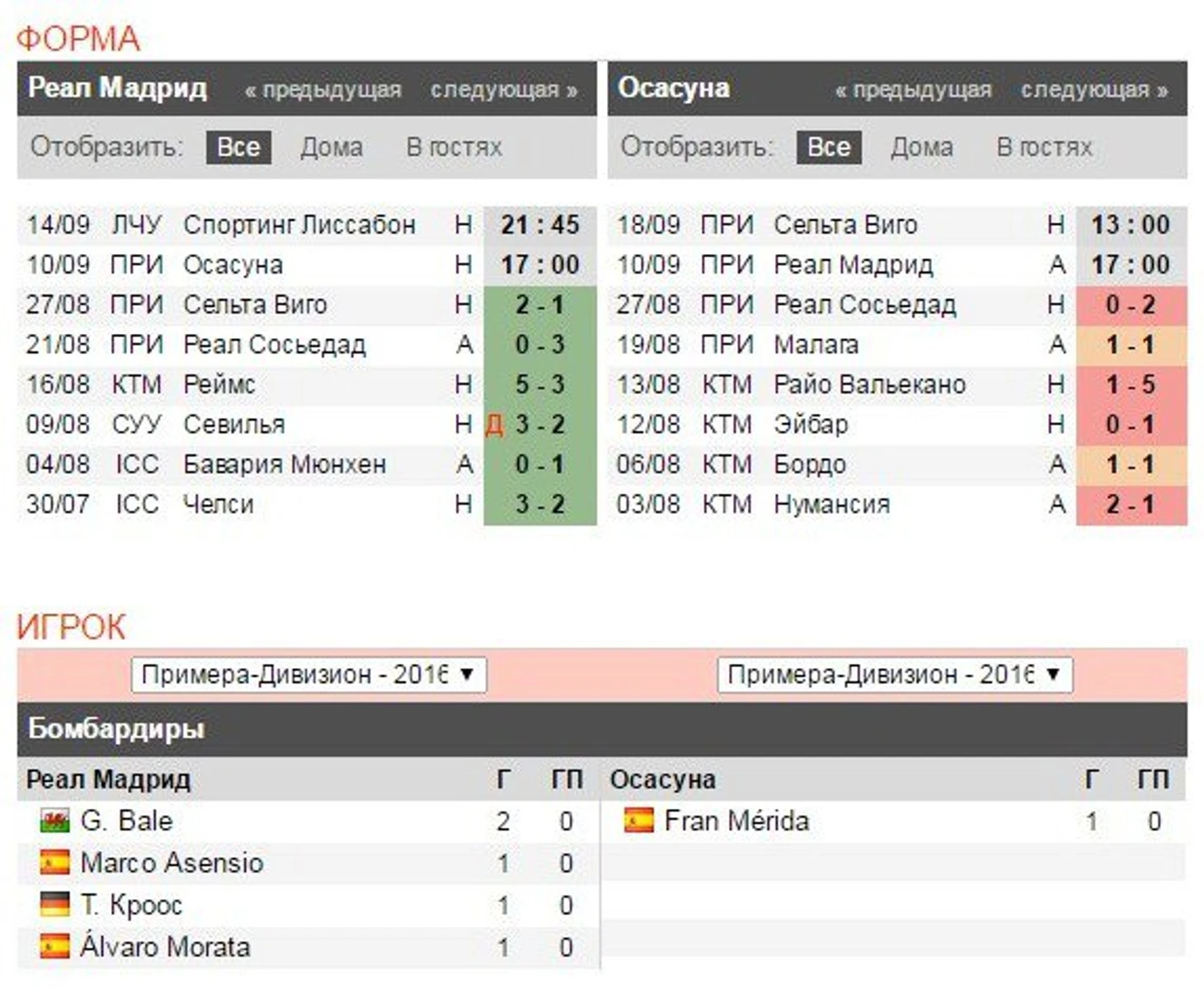Select Дома filter for Осасуна
Viewport: 1204px width, 988px height.
[922, 147]
